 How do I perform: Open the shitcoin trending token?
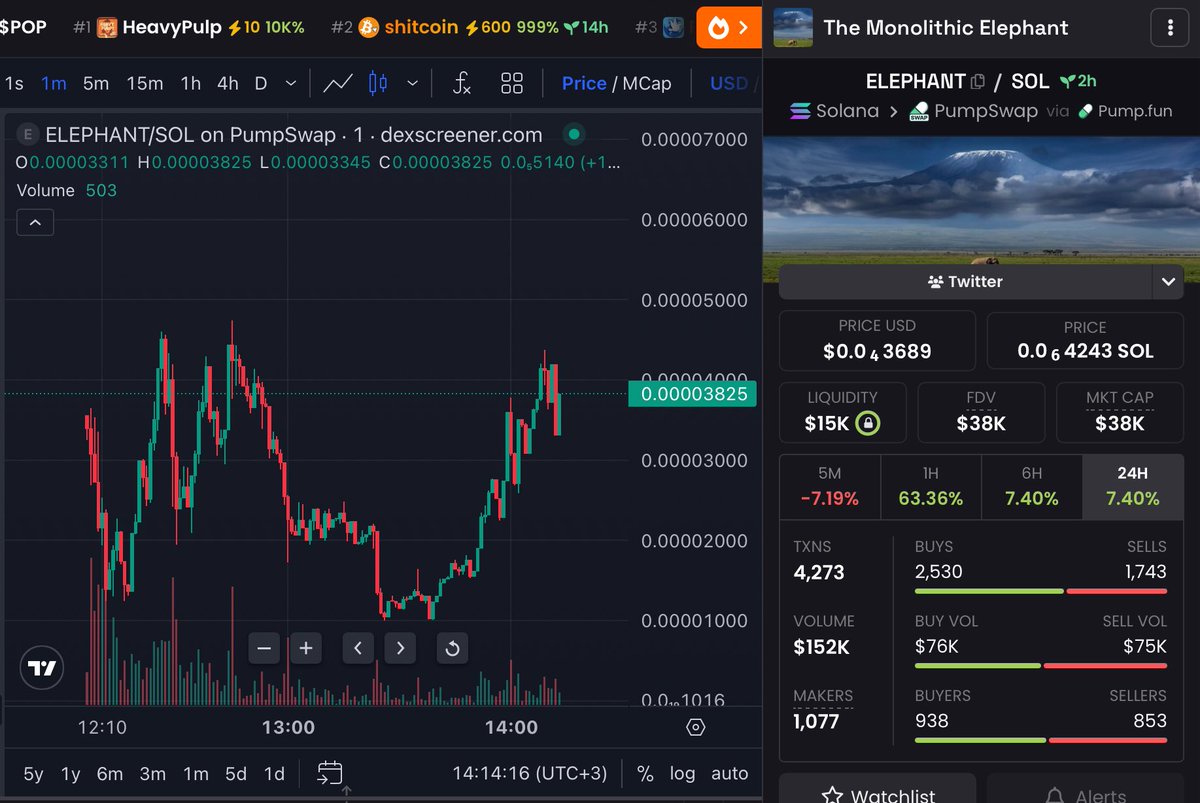[470, 27]
